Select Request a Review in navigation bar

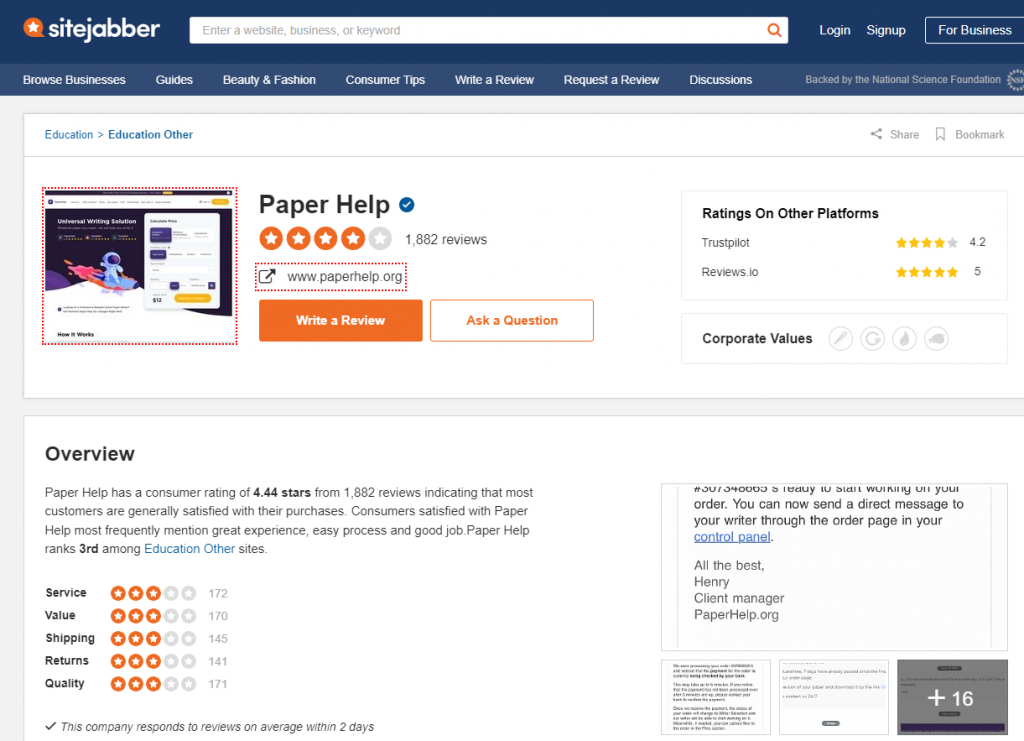(x=611, y=80)
